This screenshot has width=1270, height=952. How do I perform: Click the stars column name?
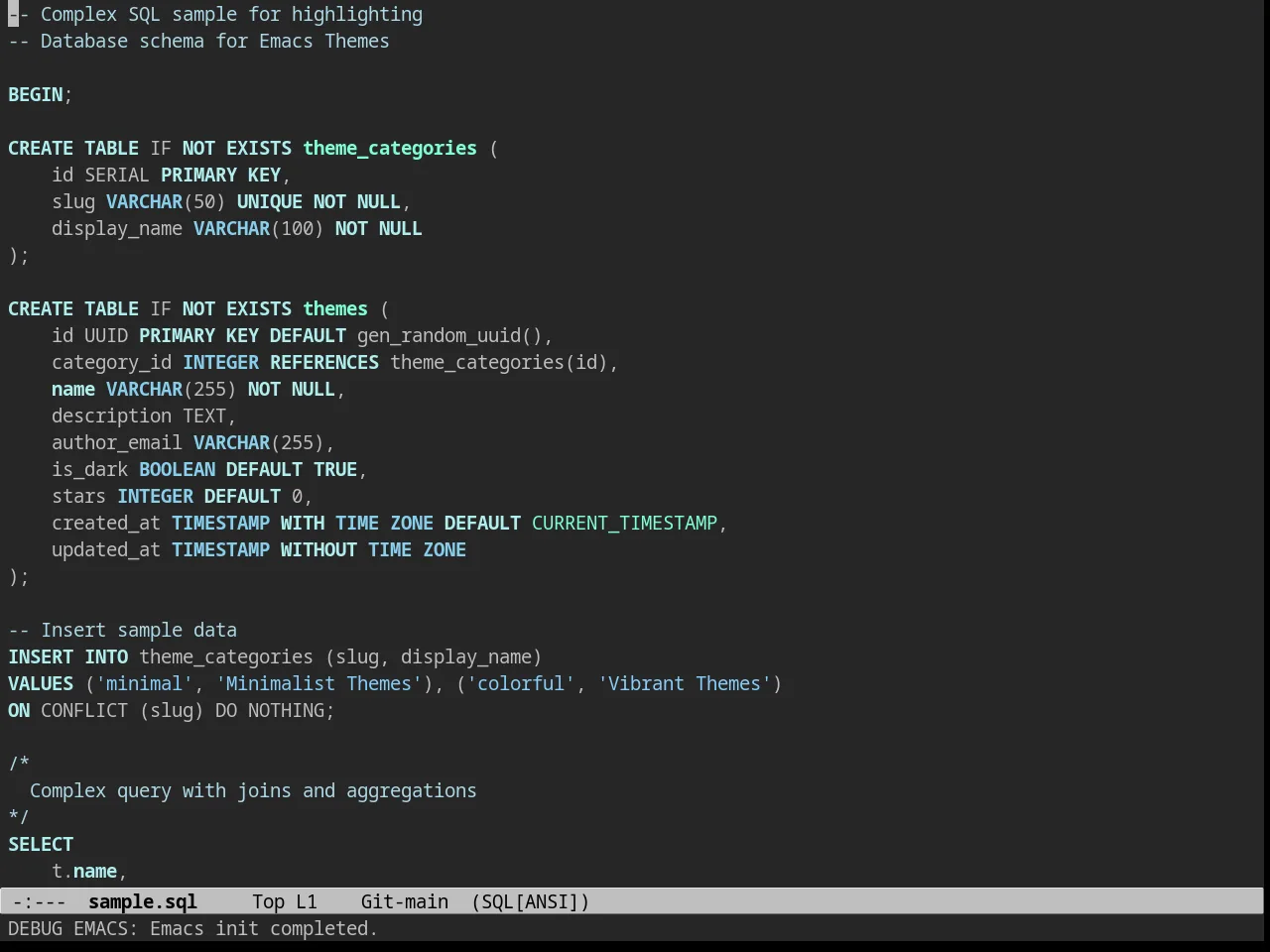(x=78, y=496)
